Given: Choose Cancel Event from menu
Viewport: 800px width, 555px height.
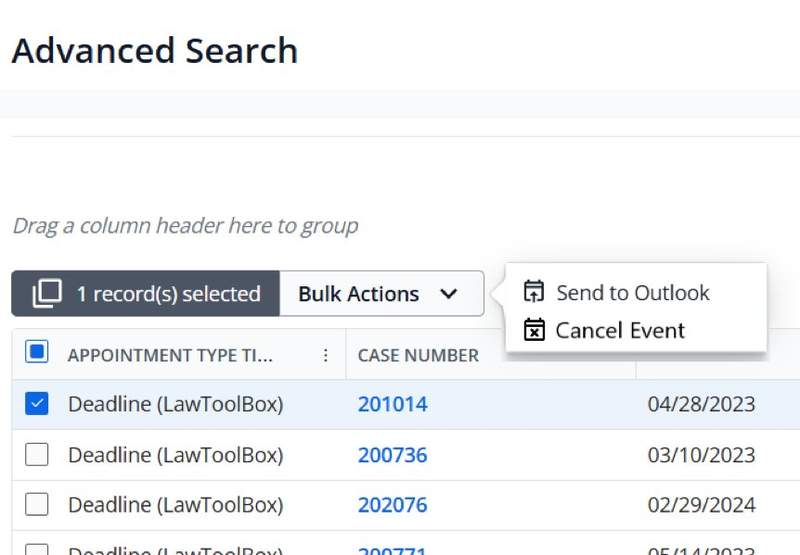Looking at the screenshot, I should click(620, 330).
